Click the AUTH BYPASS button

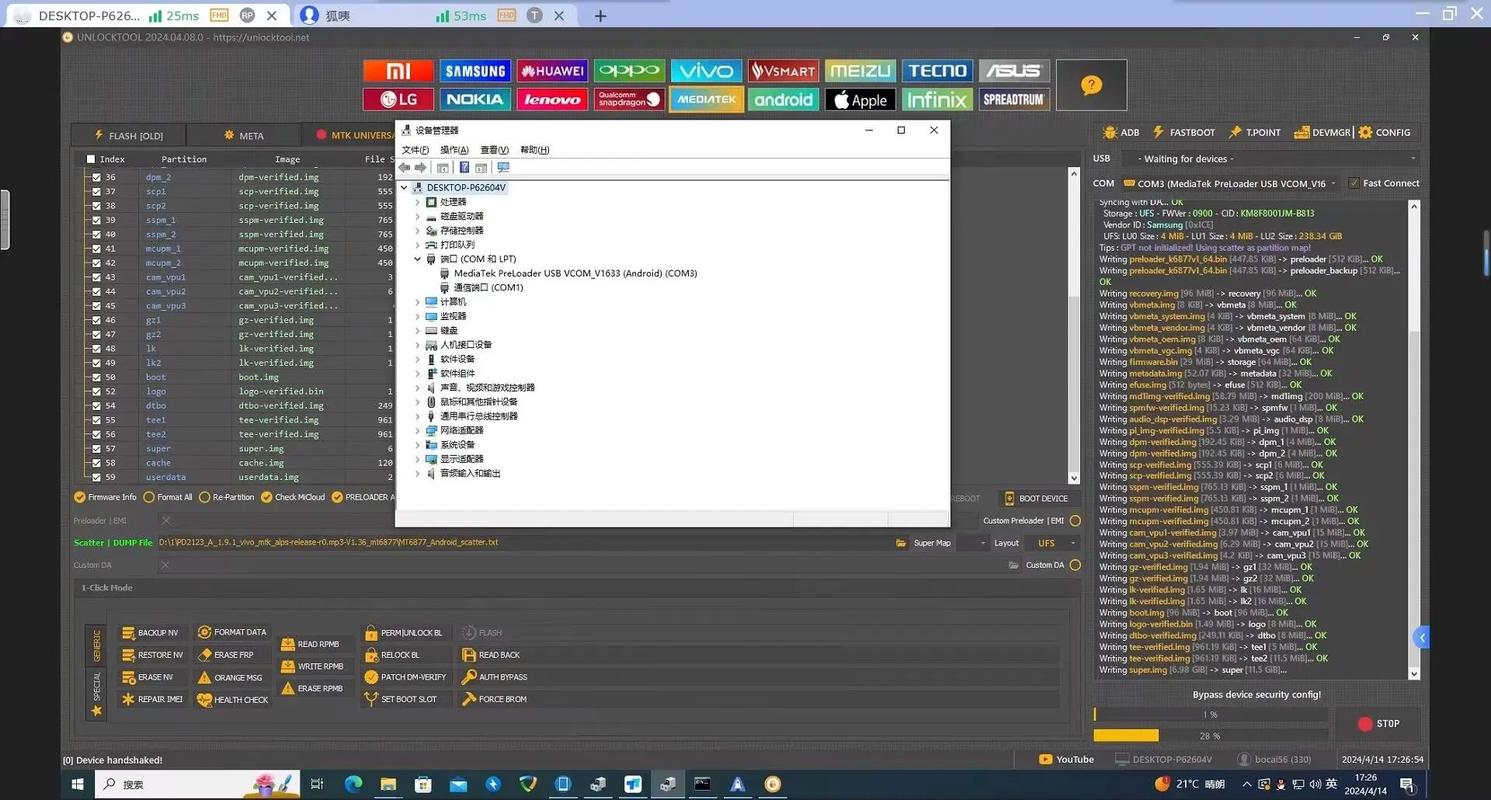pyautogui.click(x=495, y=677)
